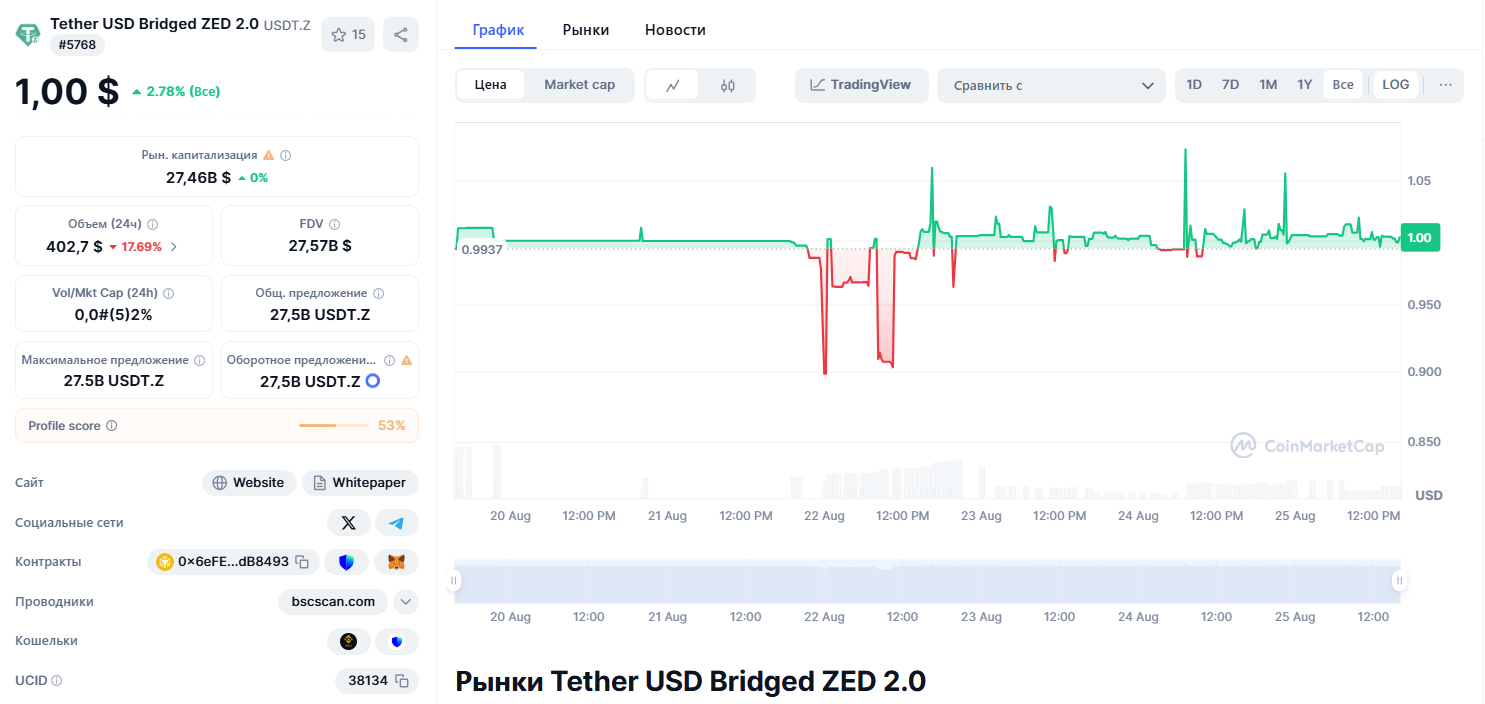Click the share icon button
The height and width of the screenshot is (704, 1485).
(x=401, y=35)
